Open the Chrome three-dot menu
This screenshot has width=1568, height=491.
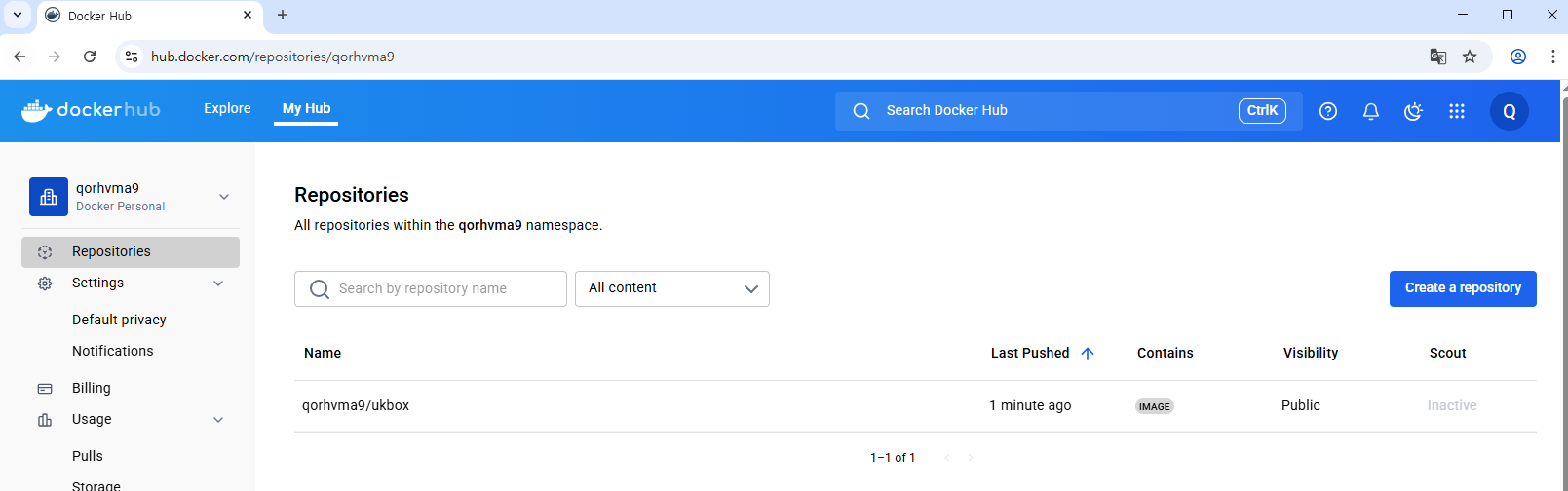1553,57
